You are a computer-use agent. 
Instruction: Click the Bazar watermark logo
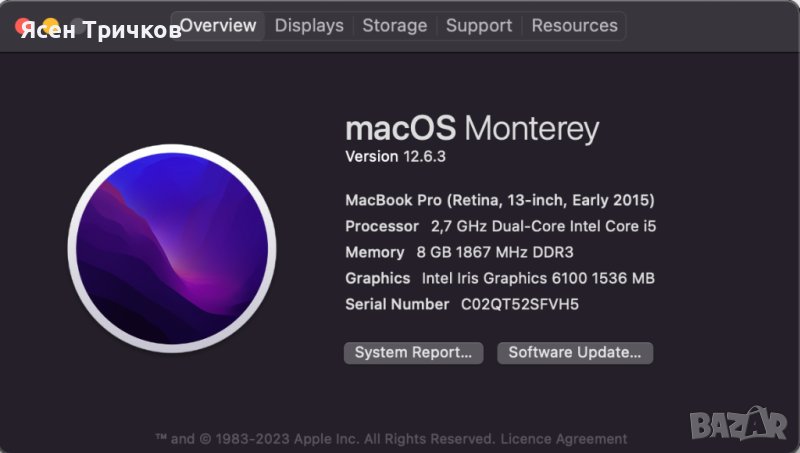click(x=738, y=423)
